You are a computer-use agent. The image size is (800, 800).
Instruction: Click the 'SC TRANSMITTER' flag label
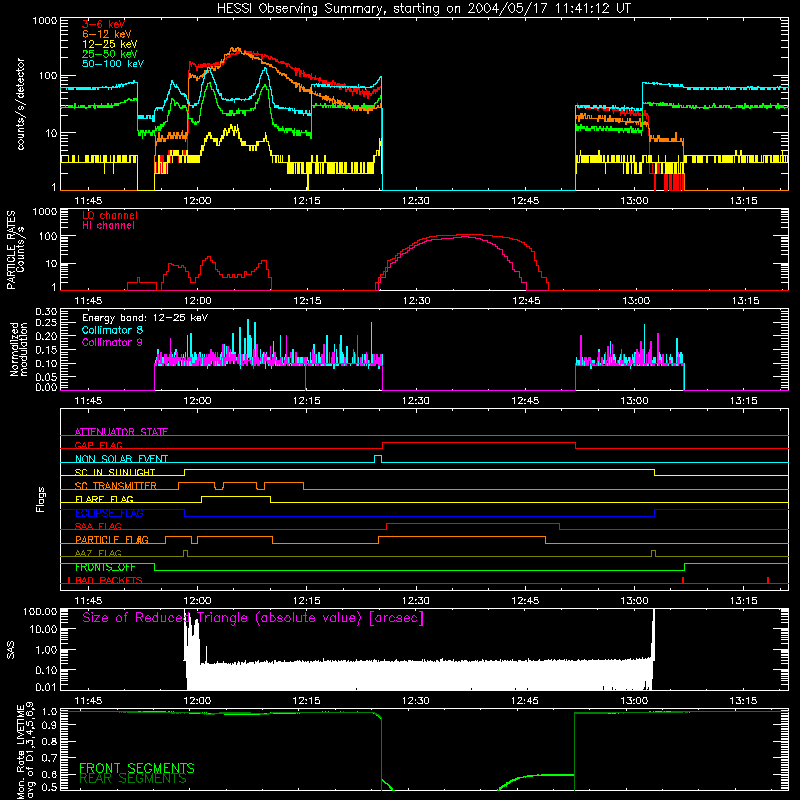coord(116,486)
